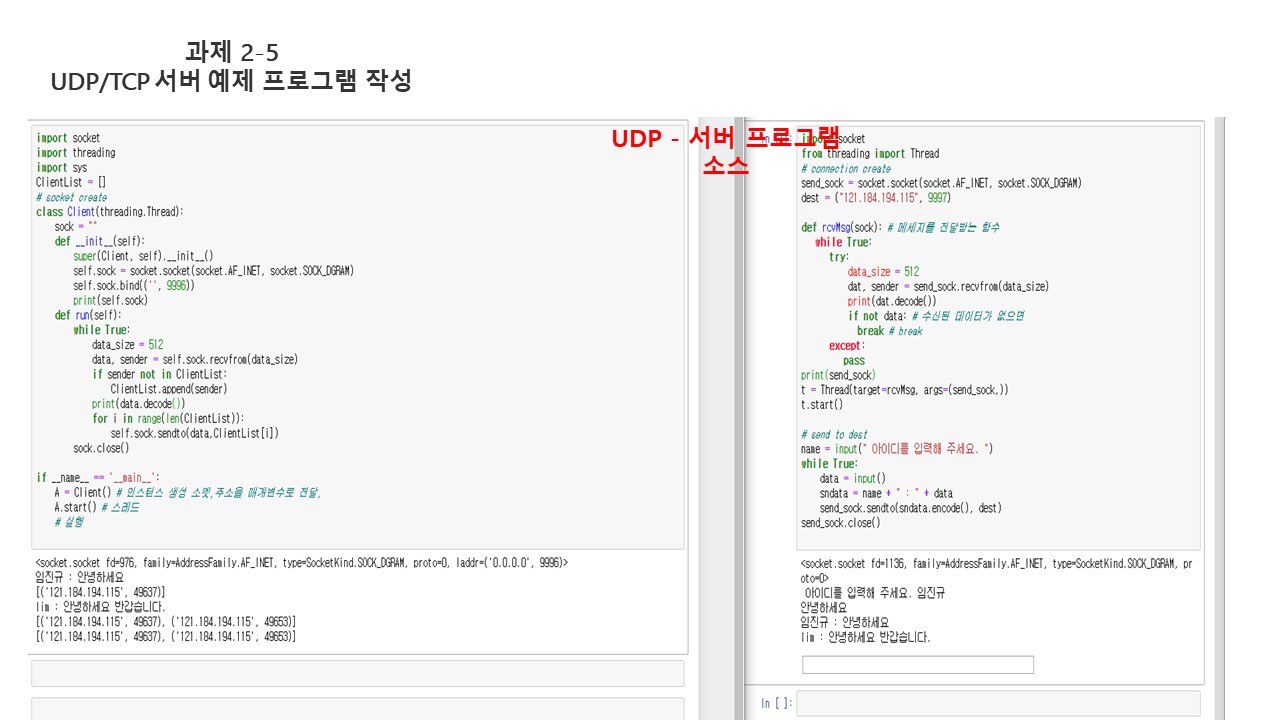Click the 'def __init__(self):' line
Image resolution: width=1280 pixels, height=720 pixels.
click(x=100, y=241)
